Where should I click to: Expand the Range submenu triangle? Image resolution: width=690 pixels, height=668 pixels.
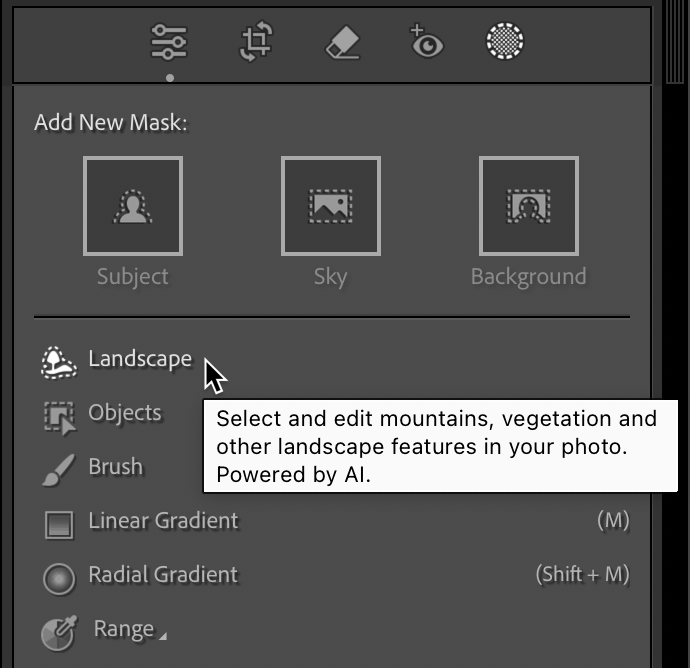click(x=163, y=636)
